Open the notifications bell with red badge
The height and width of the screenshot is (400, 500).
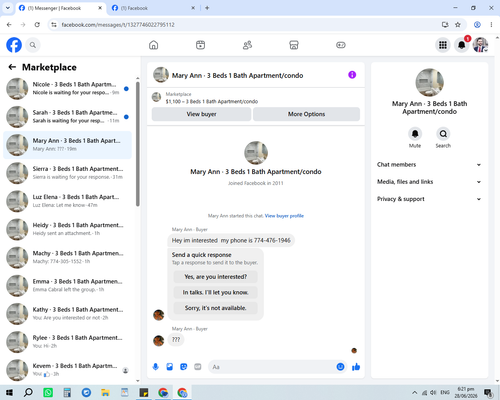click(462, 45)
